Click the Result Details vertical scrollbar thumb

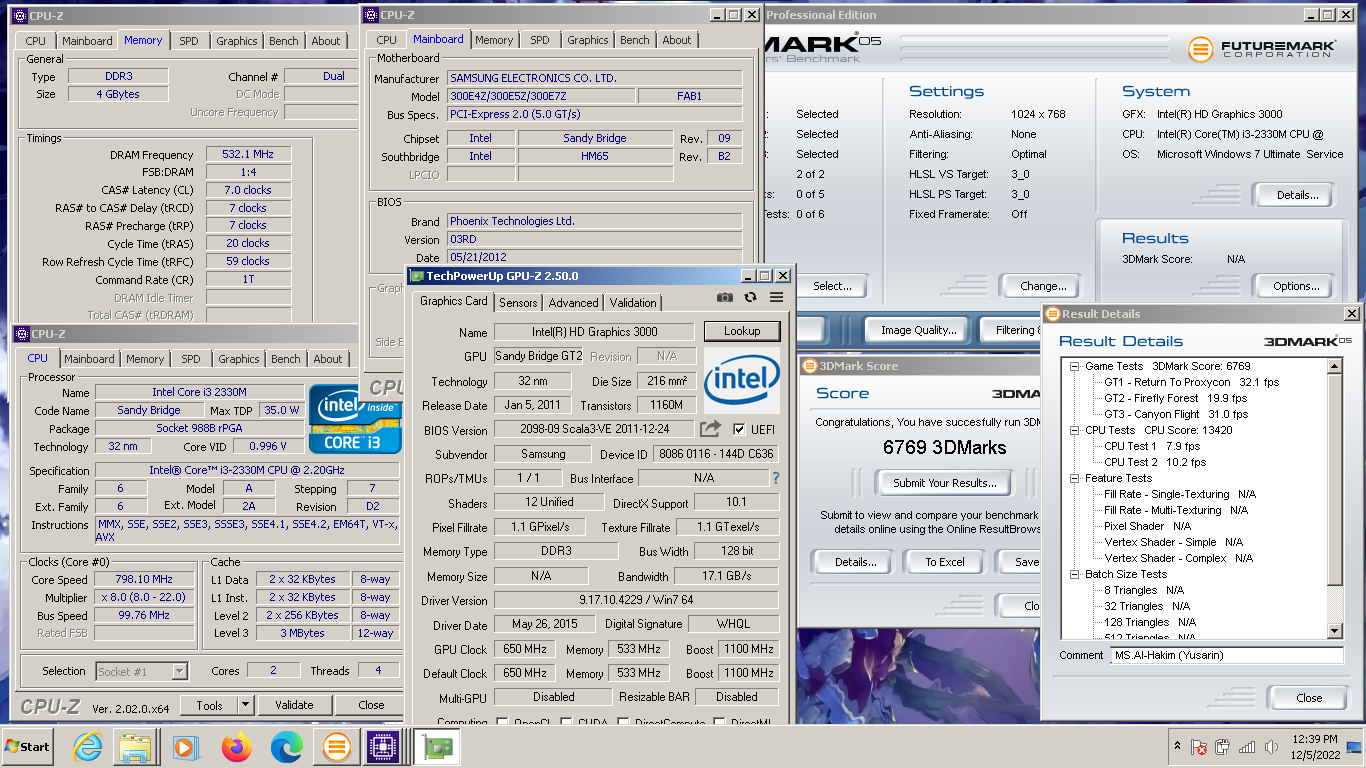coord(1334,480)
